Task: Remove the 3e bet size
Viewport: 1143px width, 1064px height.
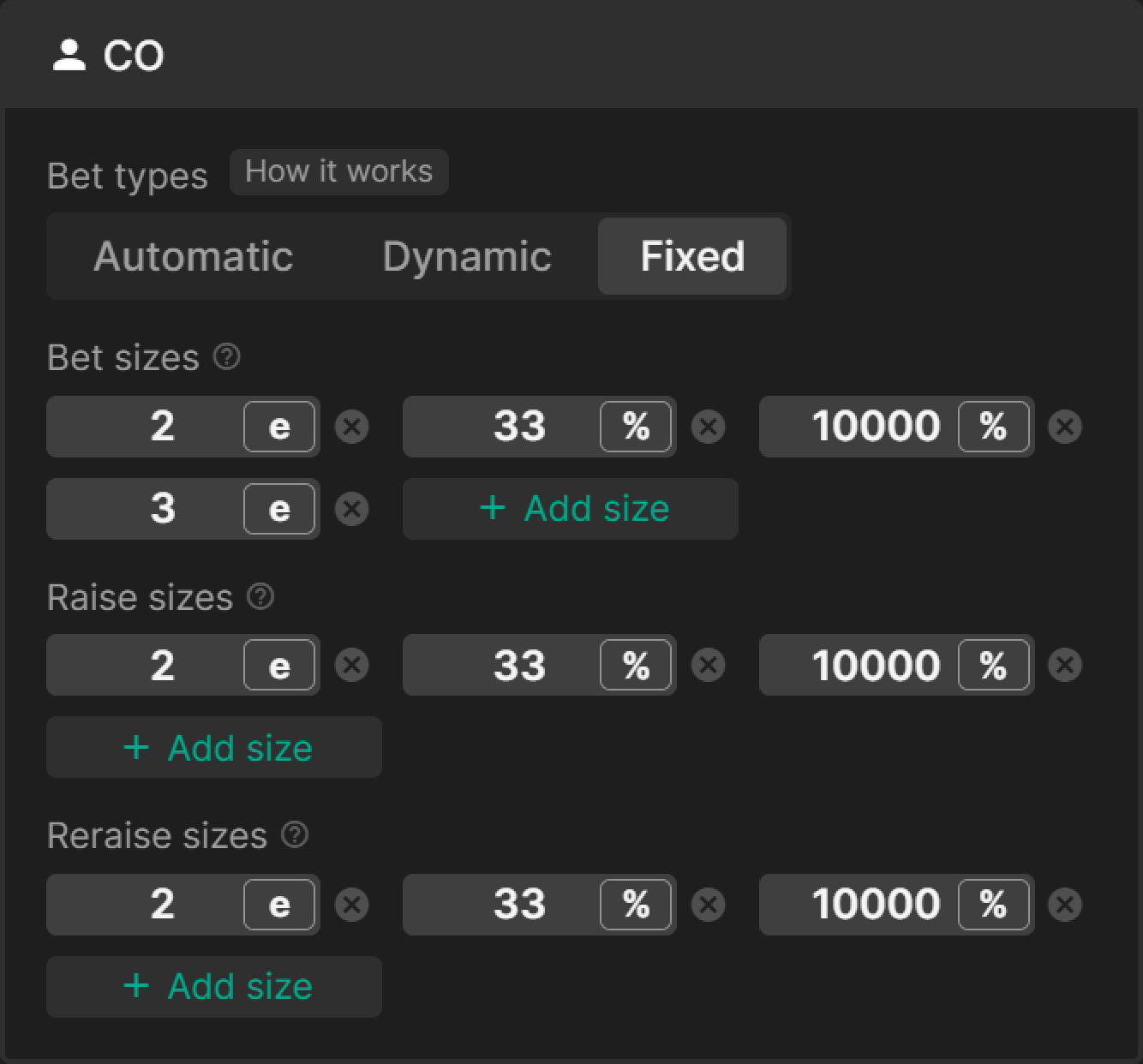Action: point(351,509)
